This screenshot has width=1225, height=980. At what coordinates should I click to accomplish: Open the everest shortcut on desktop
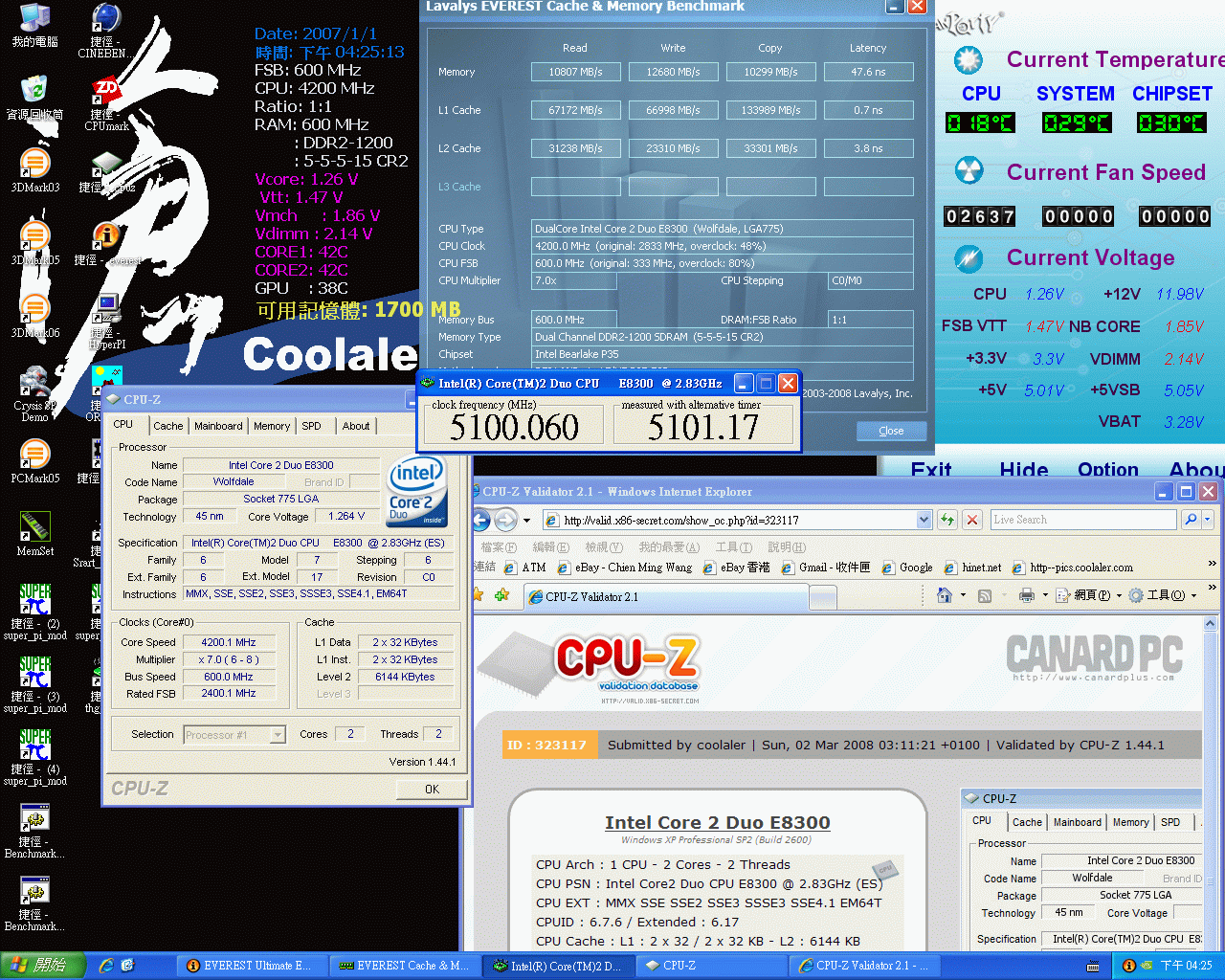click(107, 243)
